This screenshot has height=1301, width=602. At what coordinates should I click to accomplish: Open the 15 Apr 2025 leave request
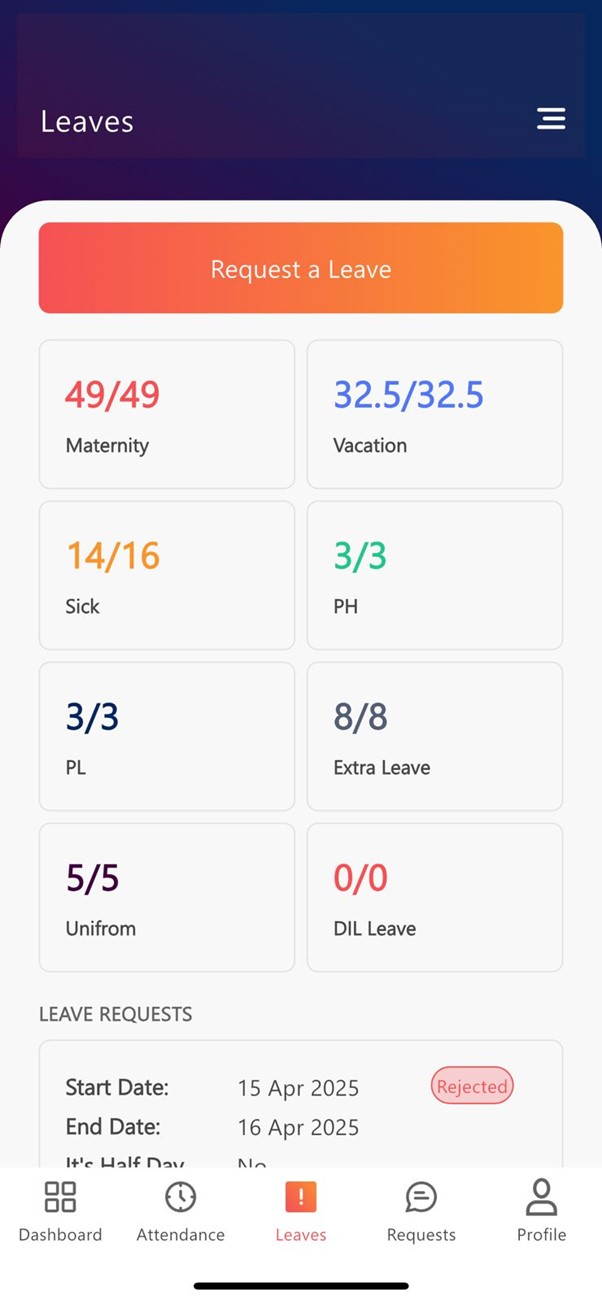(301, 1104)
